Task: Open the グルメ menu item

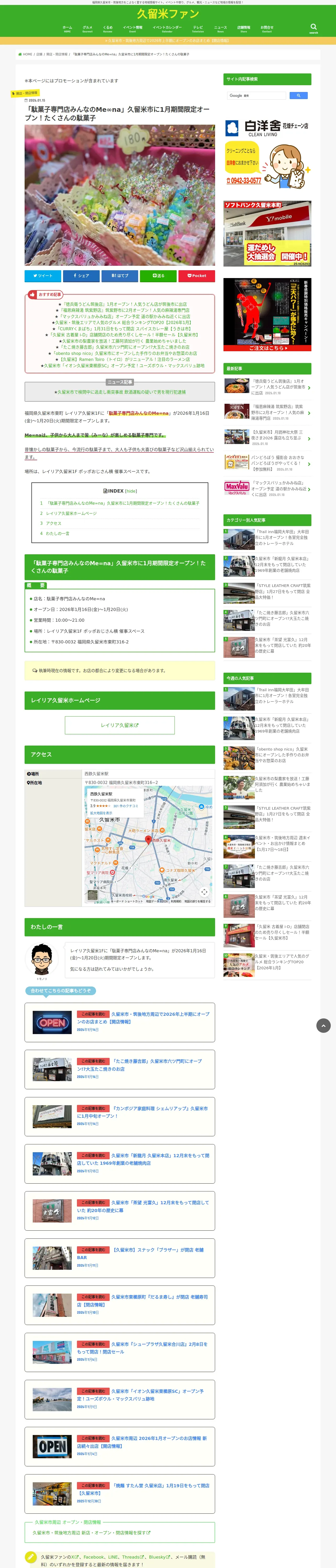Action: (x=87, y=28)
